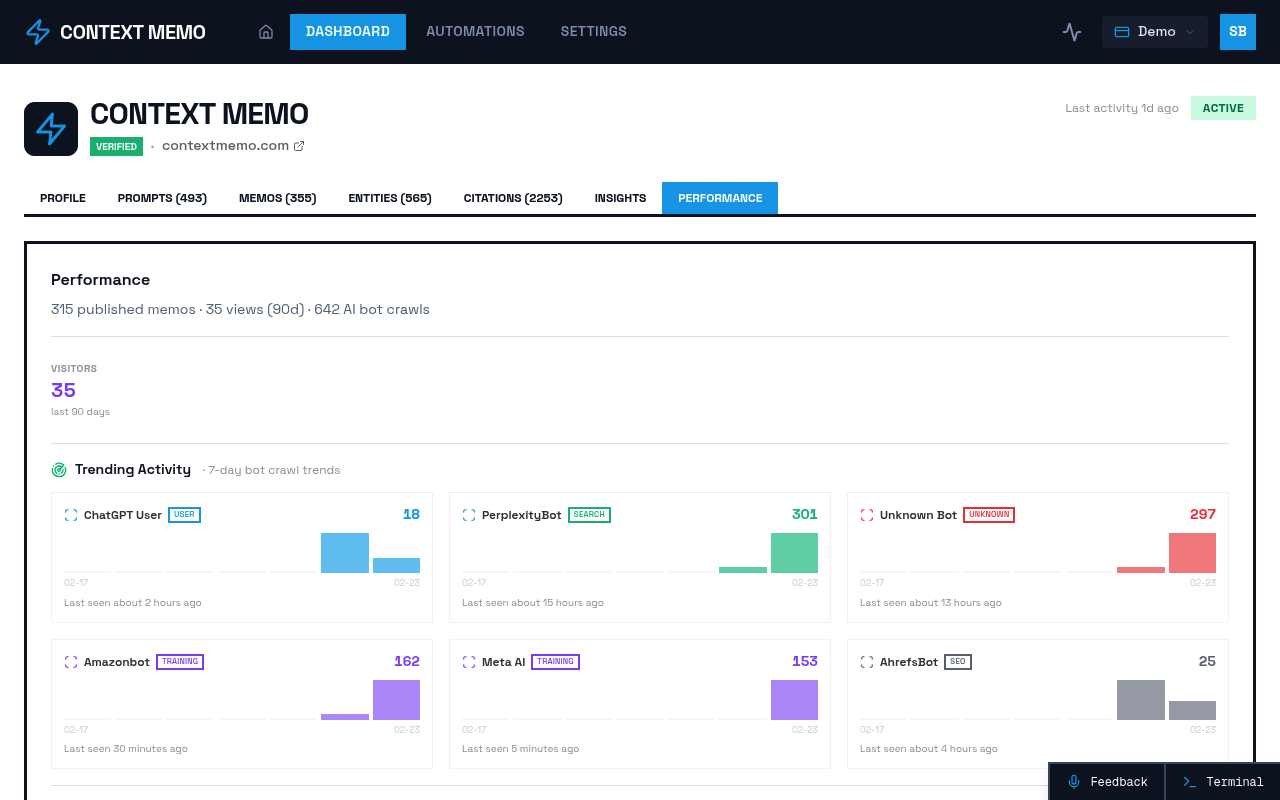
Task: Follow the contextmemo.com link
Action: click(224, 145)
